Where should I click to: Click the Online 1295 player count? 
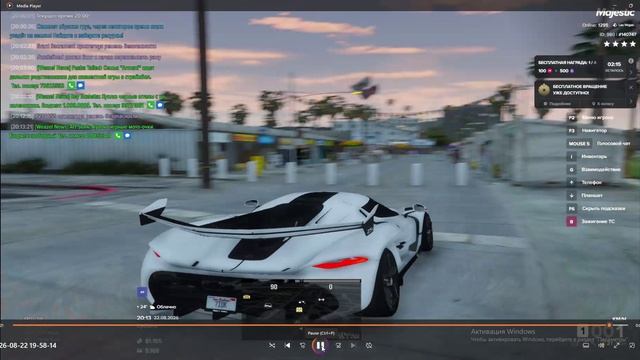595,25
